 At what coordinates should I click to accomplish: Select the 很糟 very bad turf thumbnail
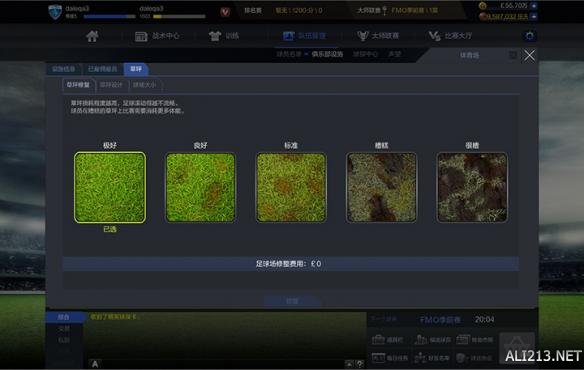(472, 187)
